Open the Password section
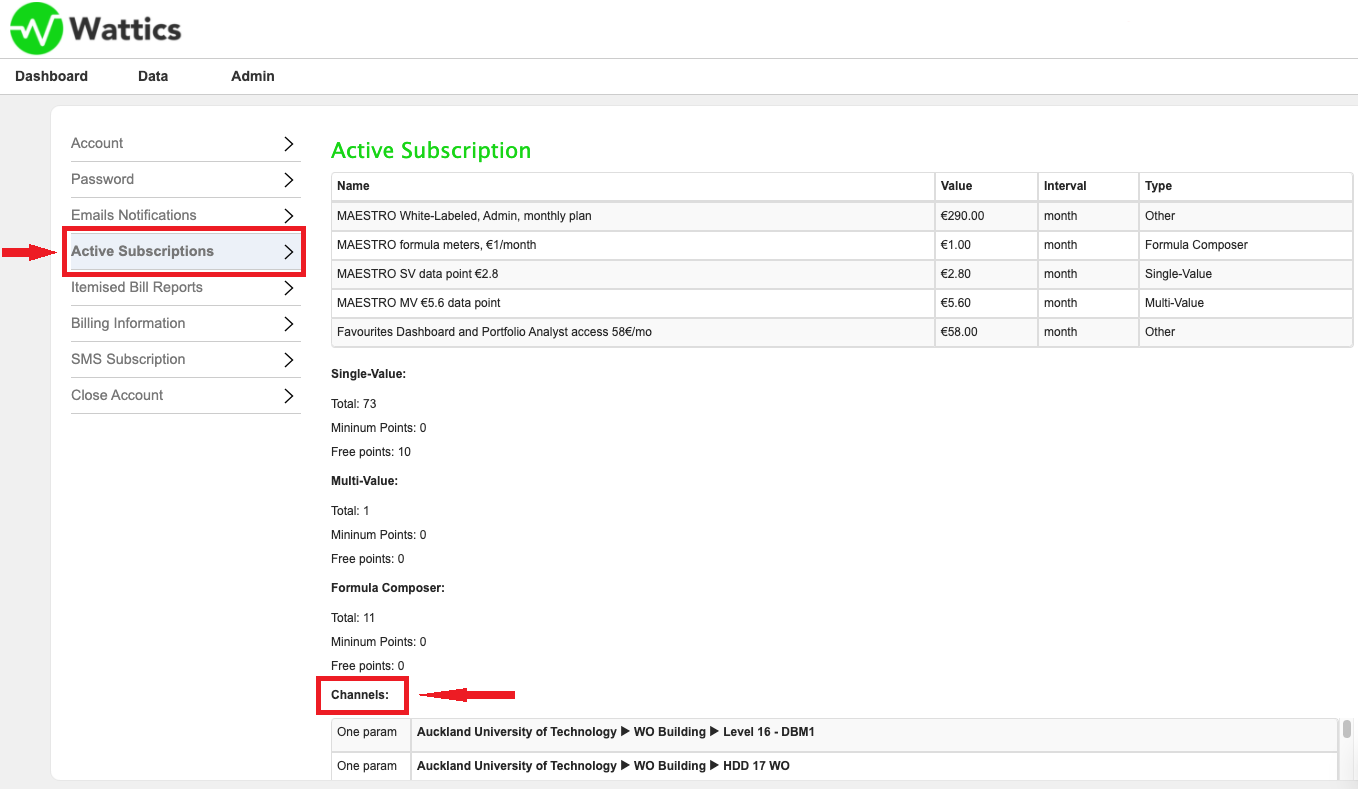This screenshot has width=1358, height=789. (x=185, y=179)
